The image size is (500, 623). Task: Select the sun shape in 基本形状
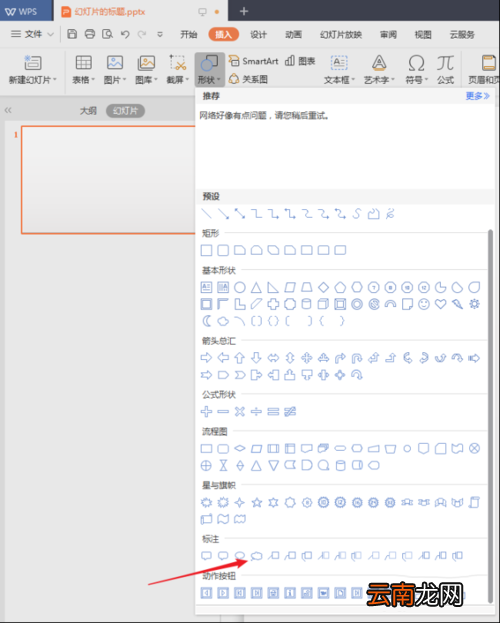[x=474, y=304]
